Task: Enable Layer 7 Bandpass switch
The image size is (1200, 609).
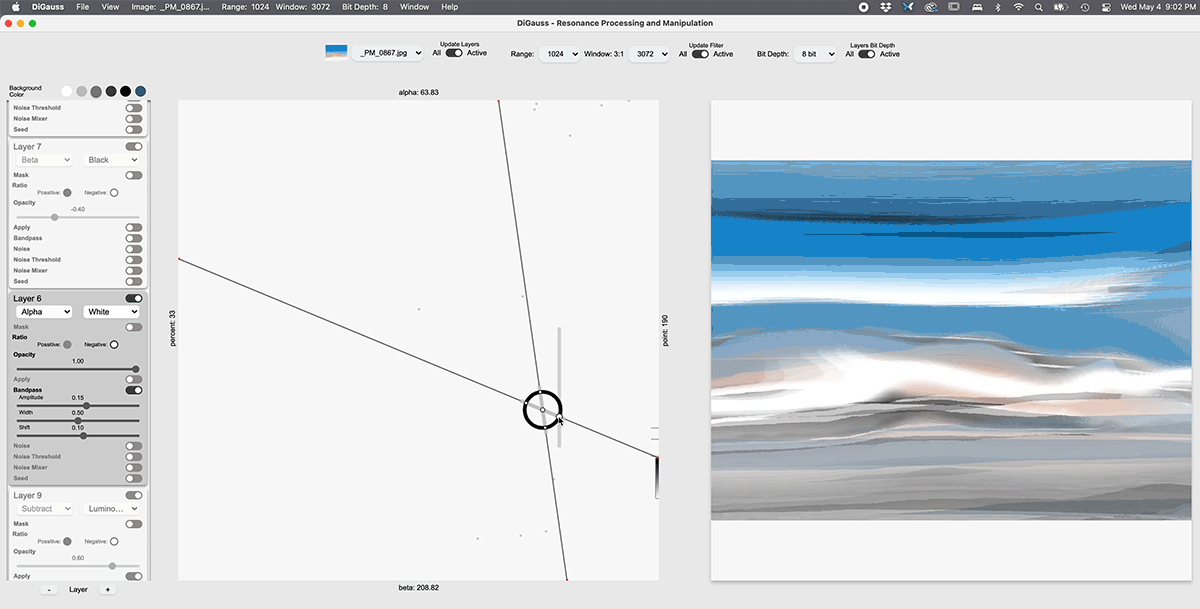Action: click(x=133, y=238)
